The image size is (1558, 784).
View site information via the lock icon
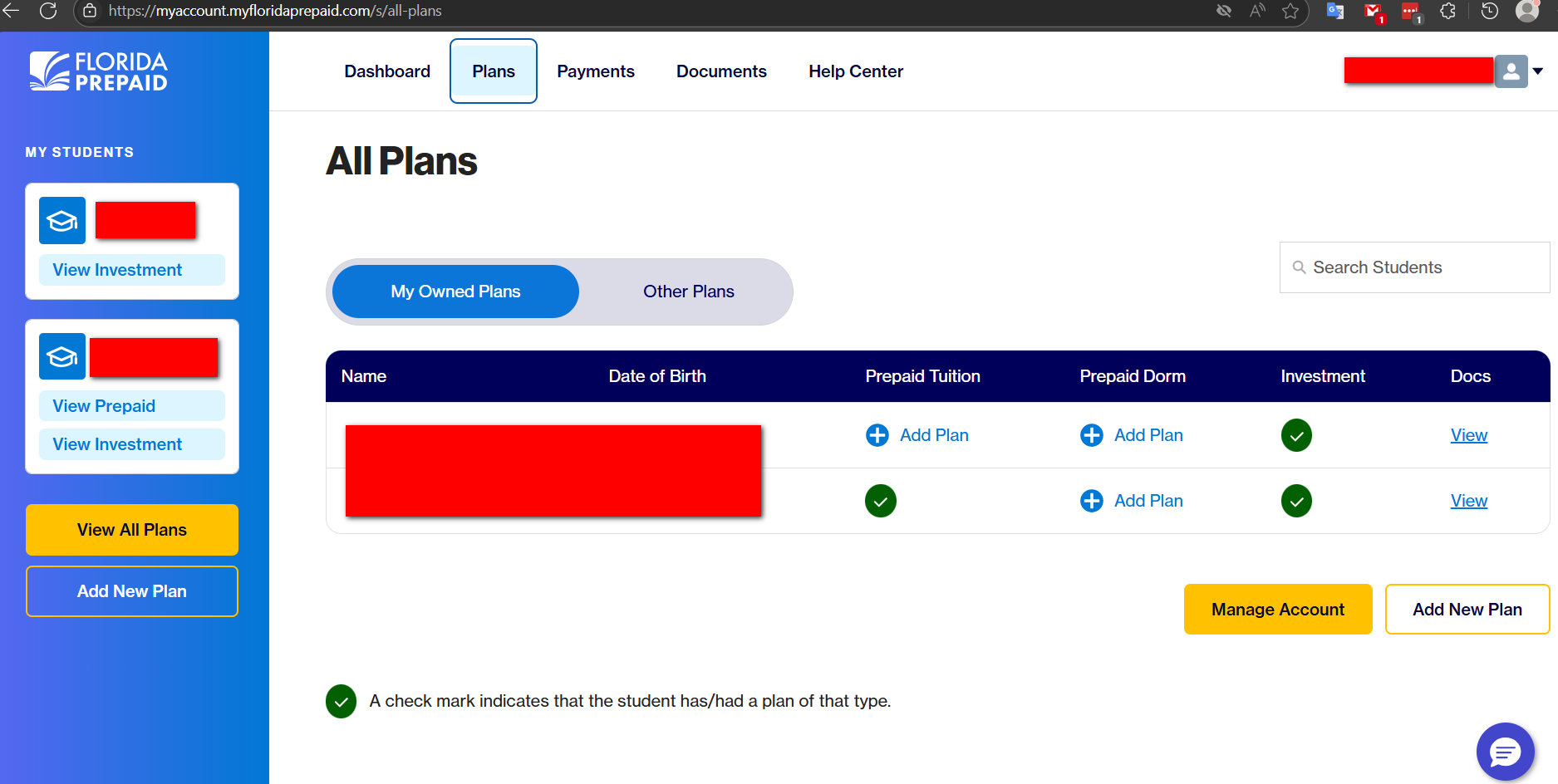[x=90, y=11]
